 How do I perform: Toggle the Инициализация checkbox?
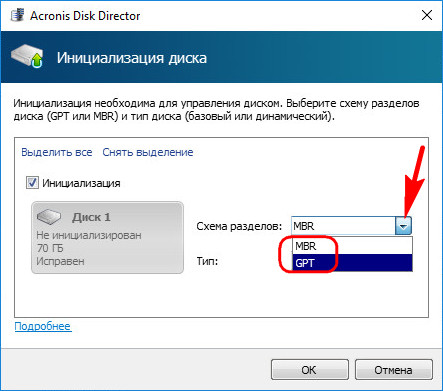click(x=32, y=183)
